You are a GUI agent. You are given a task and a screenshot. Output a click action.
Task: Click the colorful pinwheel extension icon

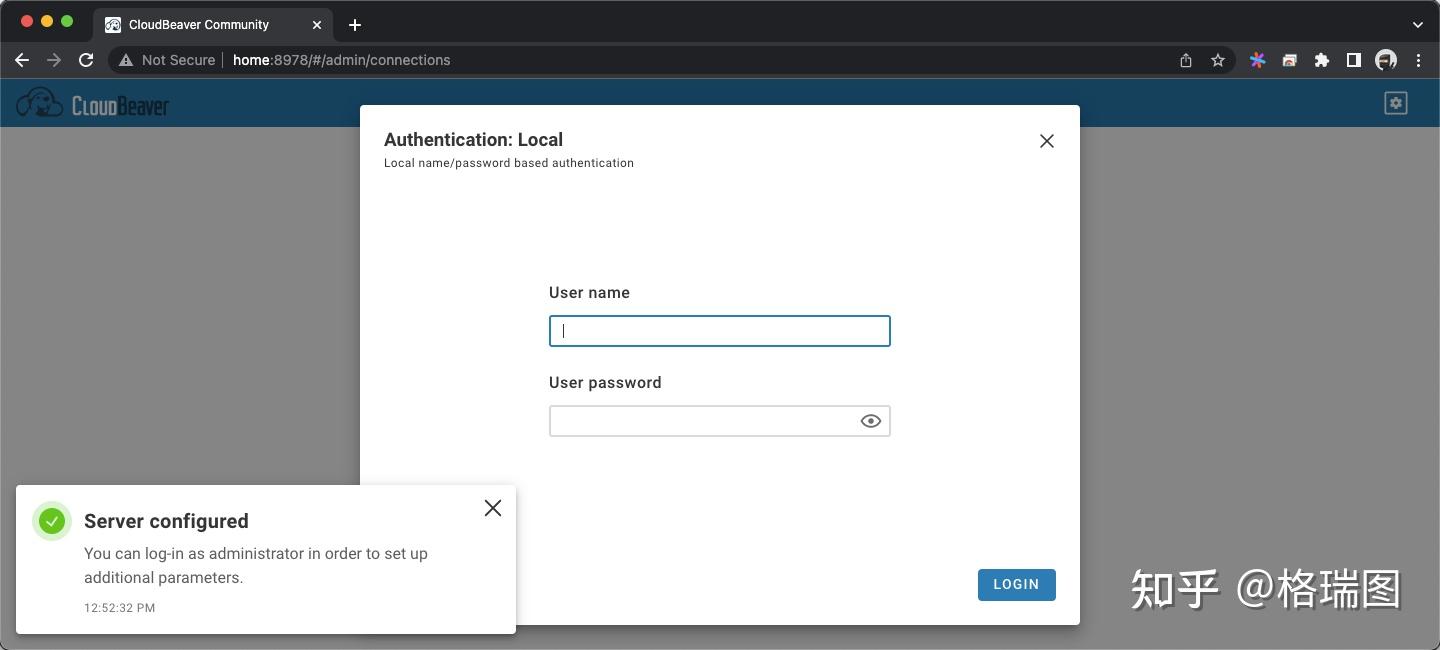(1258, 60)
